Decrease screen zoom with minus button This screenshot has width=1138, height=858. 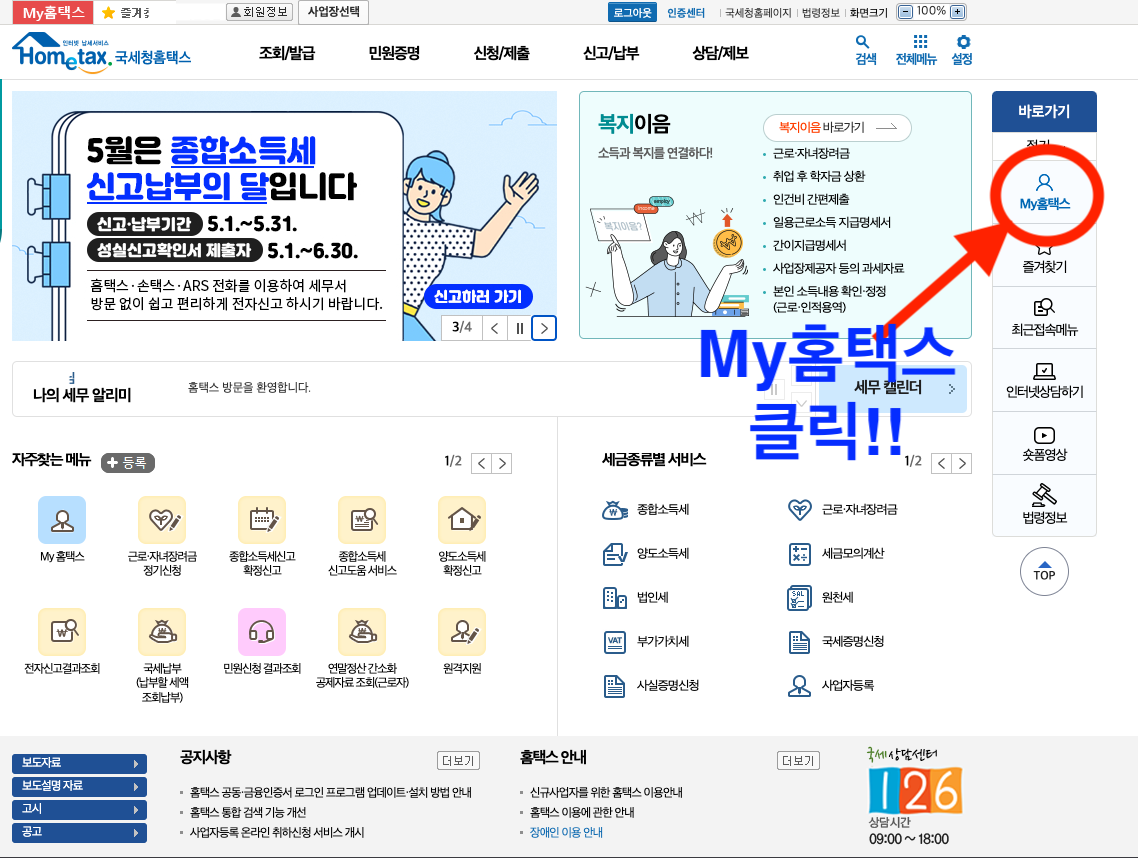point(905,12)
